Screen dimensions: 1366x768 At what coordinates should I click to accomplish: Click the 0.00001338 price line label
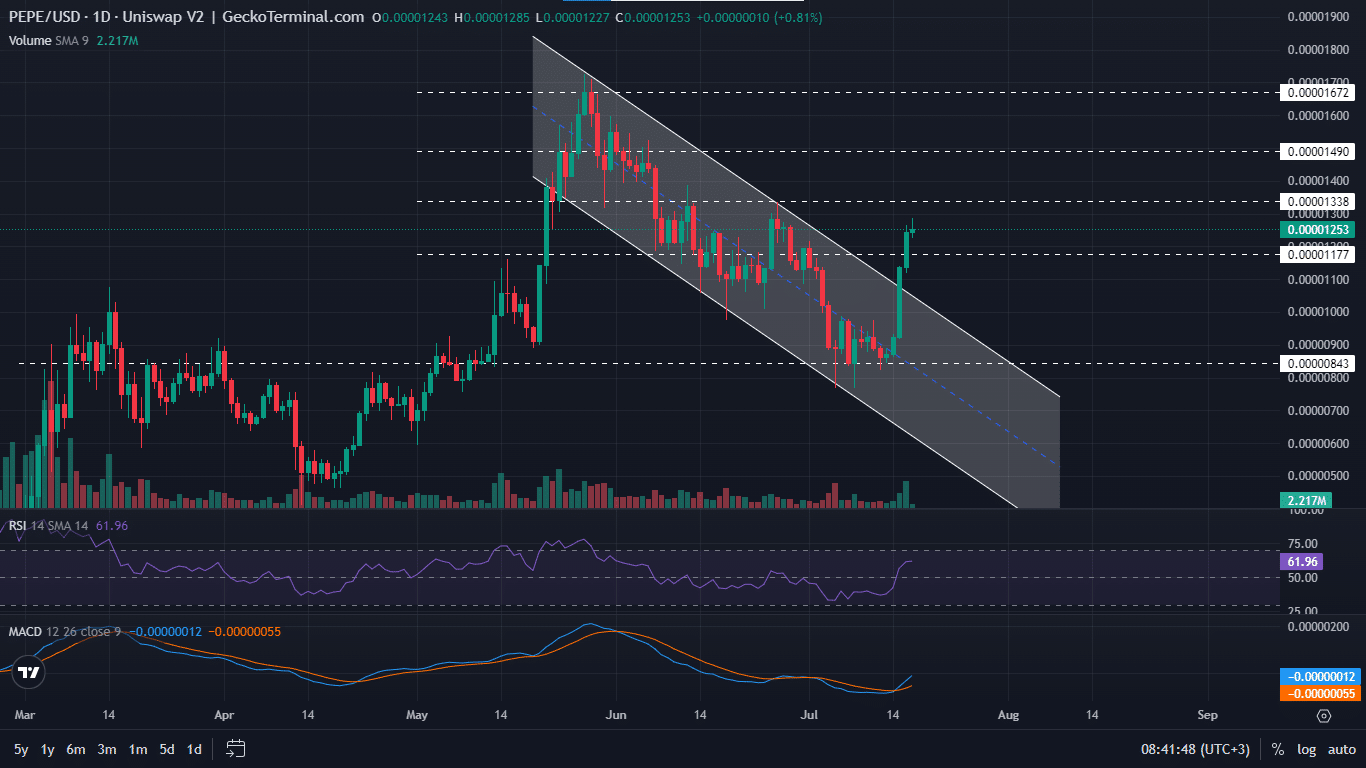(x=1318, y=202)
